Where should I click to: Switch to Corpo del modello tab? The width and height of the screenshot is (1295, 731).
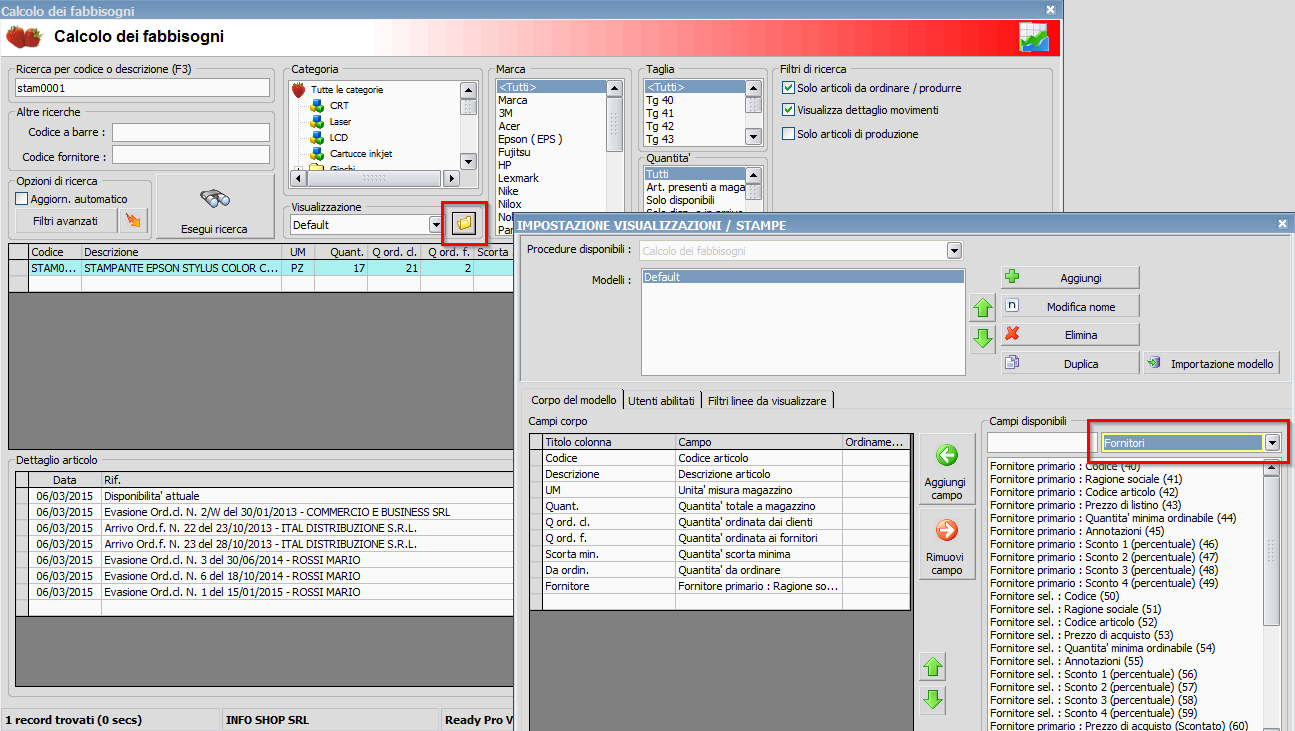click(x=573, y=400)
